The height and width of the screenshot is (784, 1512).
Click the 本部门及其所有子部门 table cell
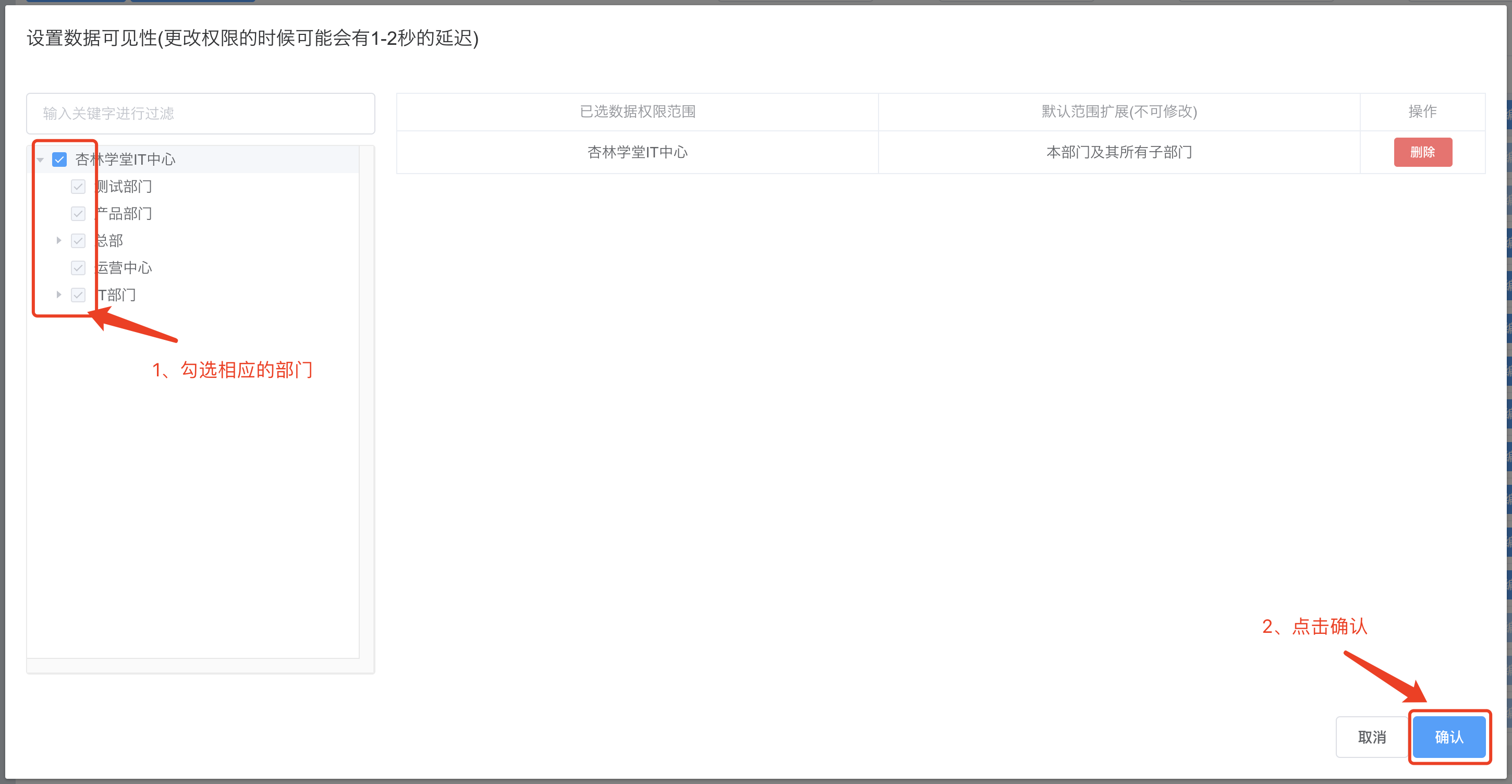click(1119, 152)
